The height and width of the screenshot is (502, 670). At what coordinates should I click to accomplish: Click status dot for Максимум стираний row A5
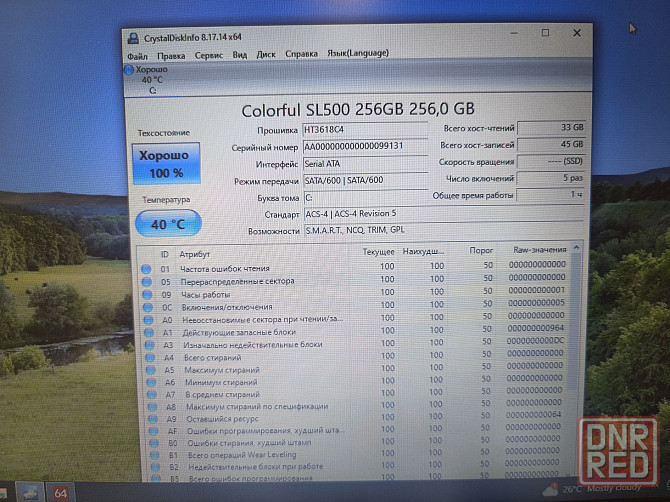click(150, 370)
